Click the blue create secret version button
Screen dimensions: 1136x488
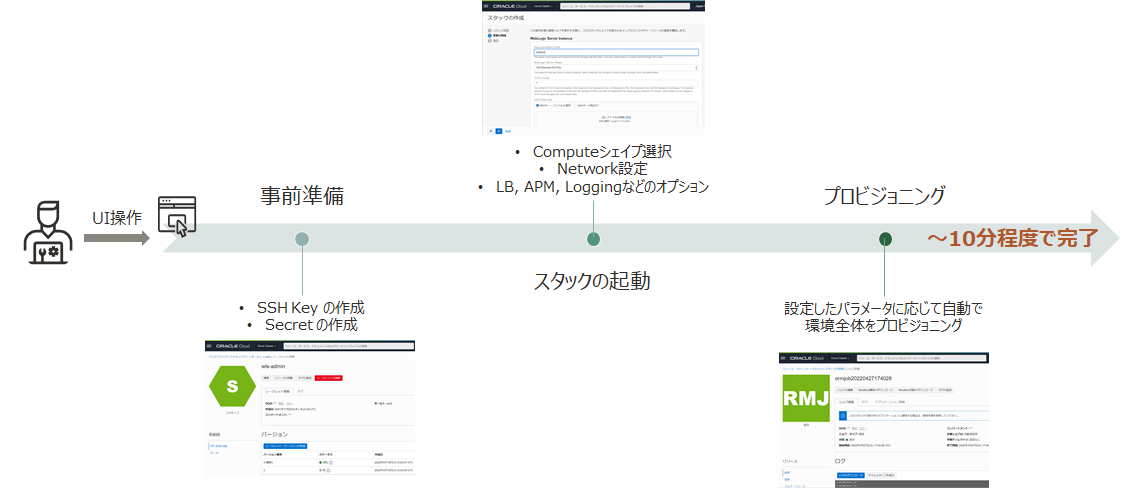(285, 446)
